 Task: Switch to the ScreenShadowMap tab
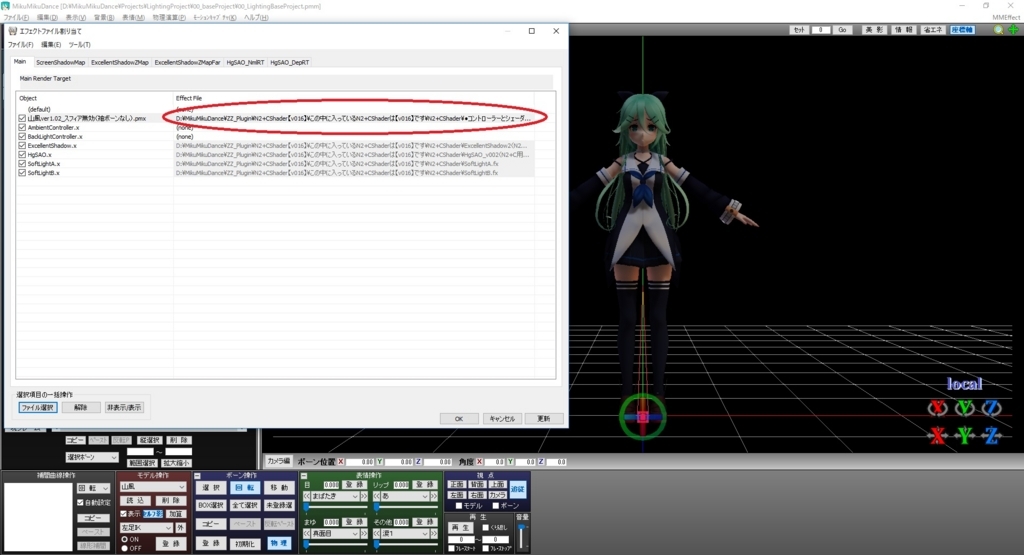coord(60,63)
